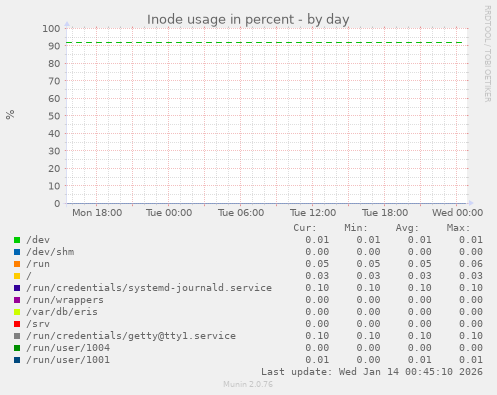This screenshot has width=497, height=395.
Task: Click the Munin 2.0.76 version text
Action: (248, 384)
